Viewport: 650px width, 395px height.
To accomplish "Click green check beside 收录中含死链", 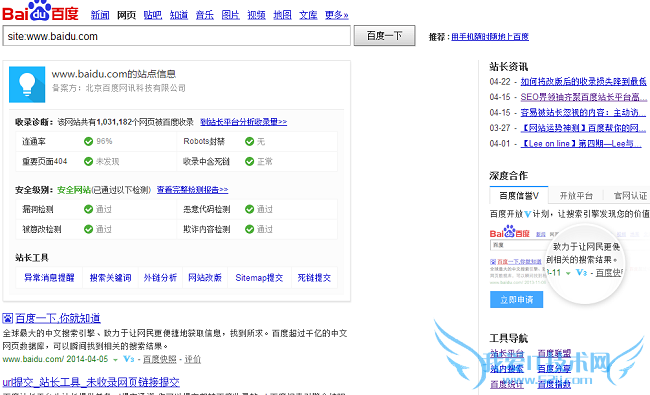I will point(249,161).
